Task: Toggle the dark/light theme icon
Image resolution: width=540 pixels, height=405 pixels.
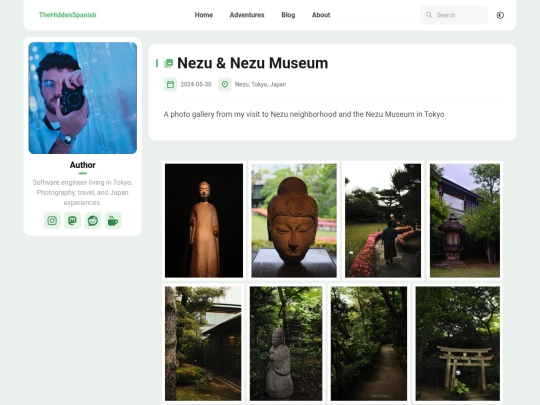Action: tap(500, 15)
